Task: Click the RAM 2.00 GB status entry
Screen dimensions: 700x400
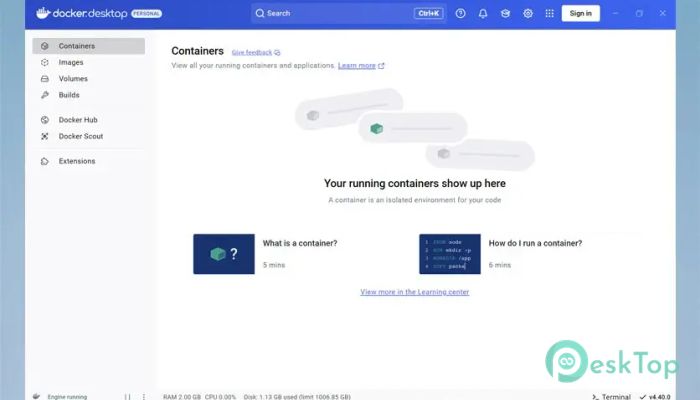Action: pyautogui.click(x=182, y=396)
